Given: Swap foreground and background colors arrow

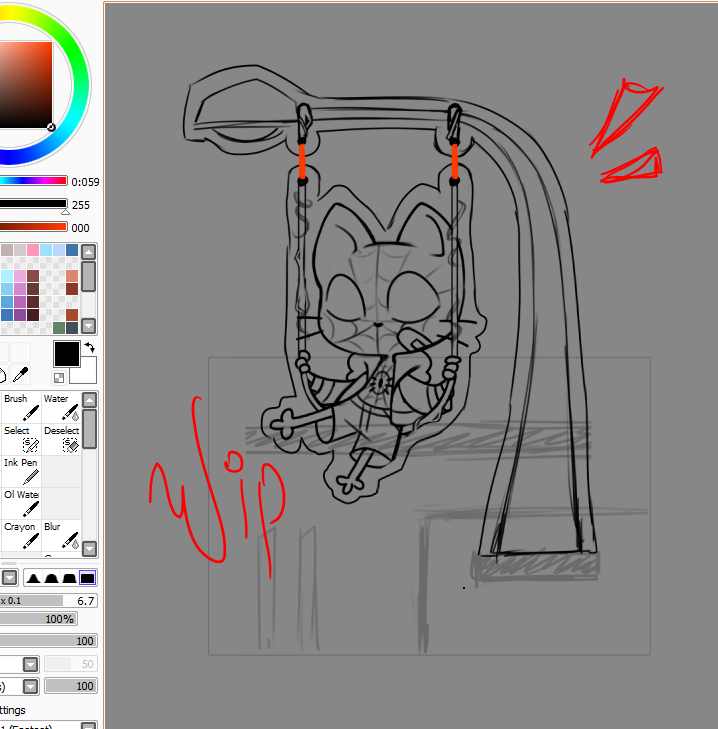Looking at the screenshot, I should [90, 347].
